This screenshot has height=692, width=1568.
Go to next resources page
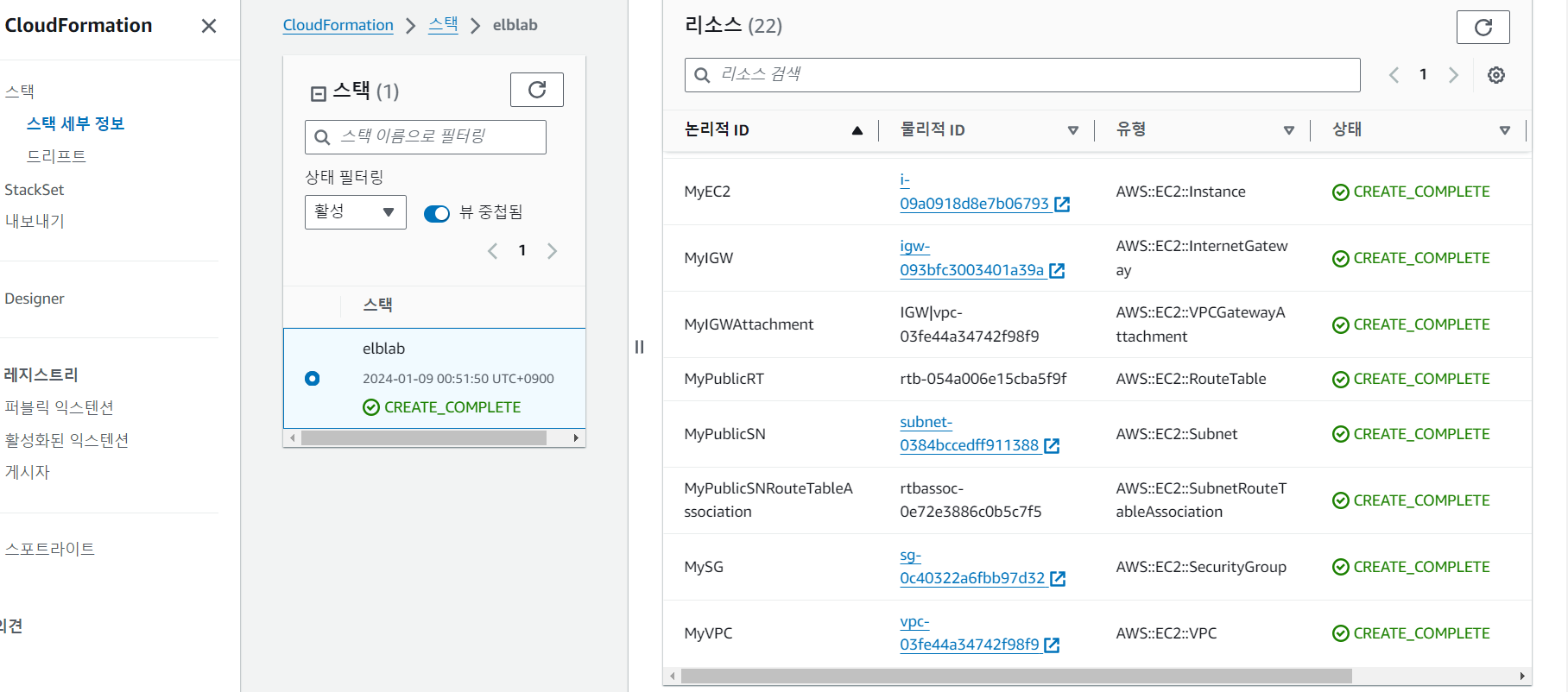(x=1454, y=75)
